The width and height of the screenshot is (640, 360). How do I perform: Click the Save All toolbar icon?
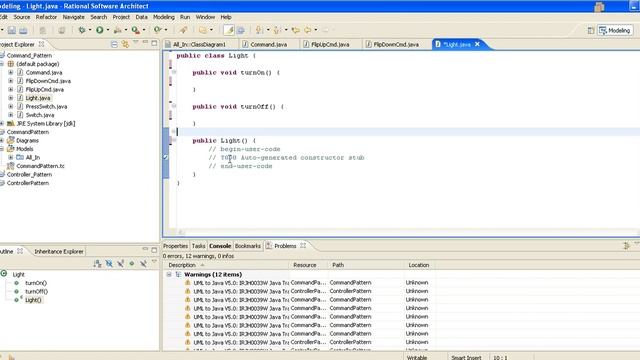tap(23, 30)
